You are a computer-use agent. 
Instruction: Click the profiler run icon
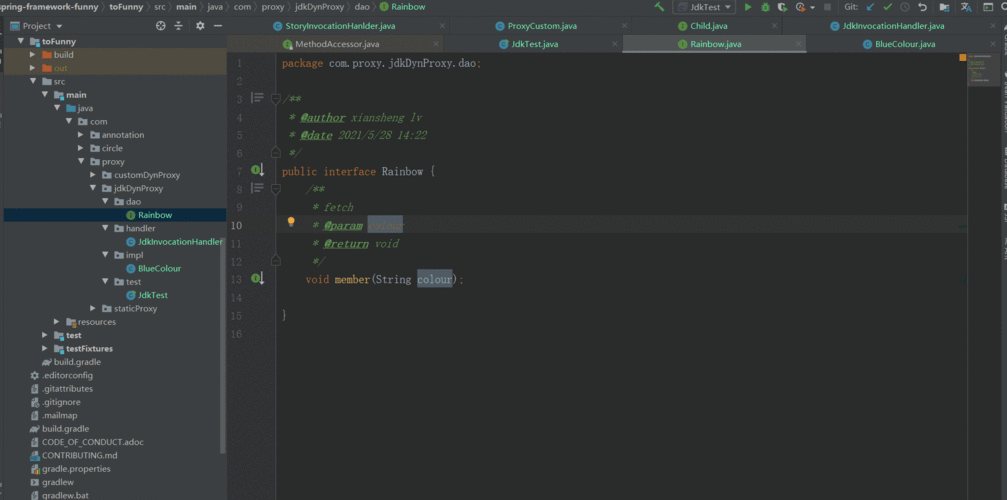pyautogui.click(x=800, y=7)
